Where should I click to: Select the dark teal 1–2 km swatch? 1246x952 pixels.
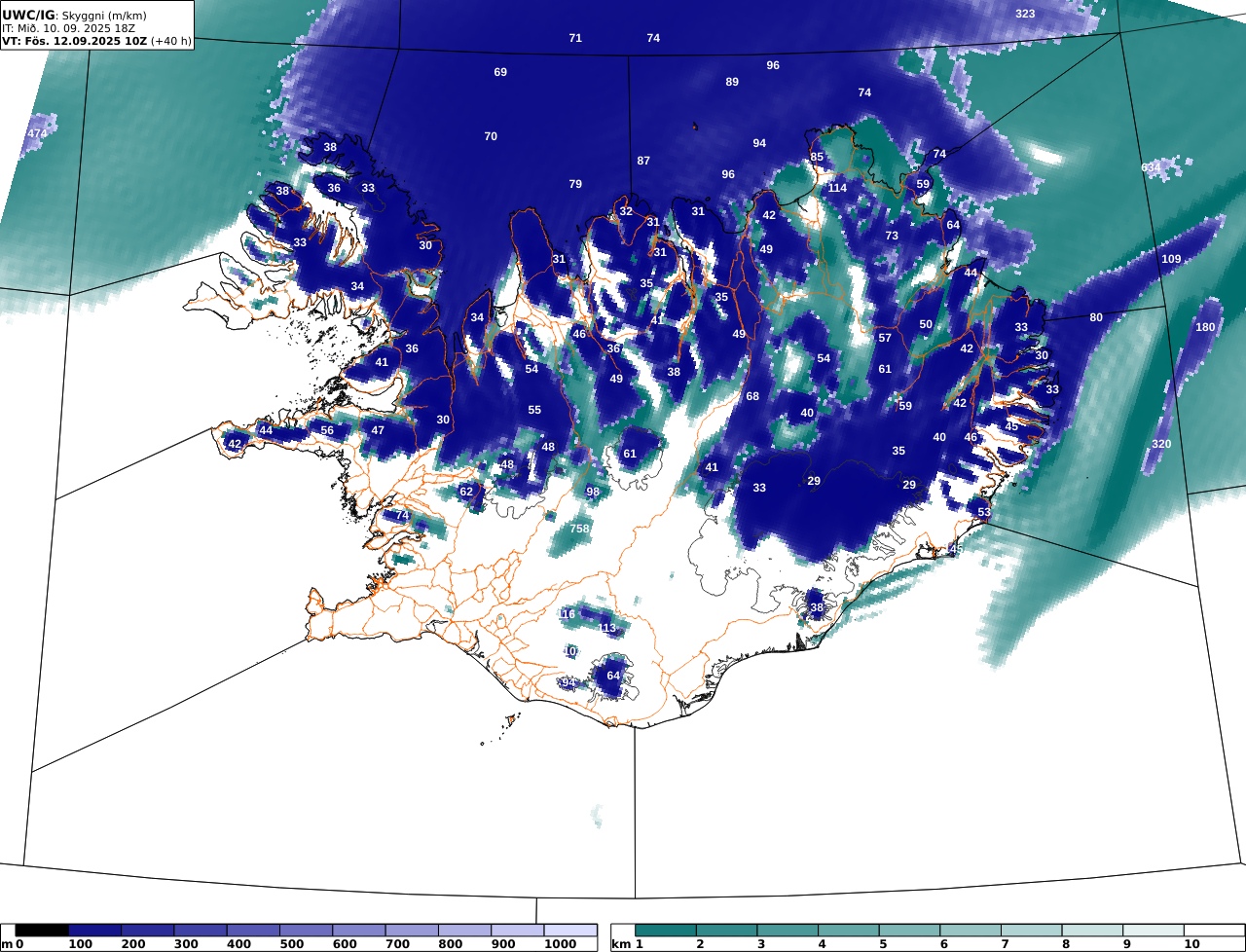(x=666, y=931)
